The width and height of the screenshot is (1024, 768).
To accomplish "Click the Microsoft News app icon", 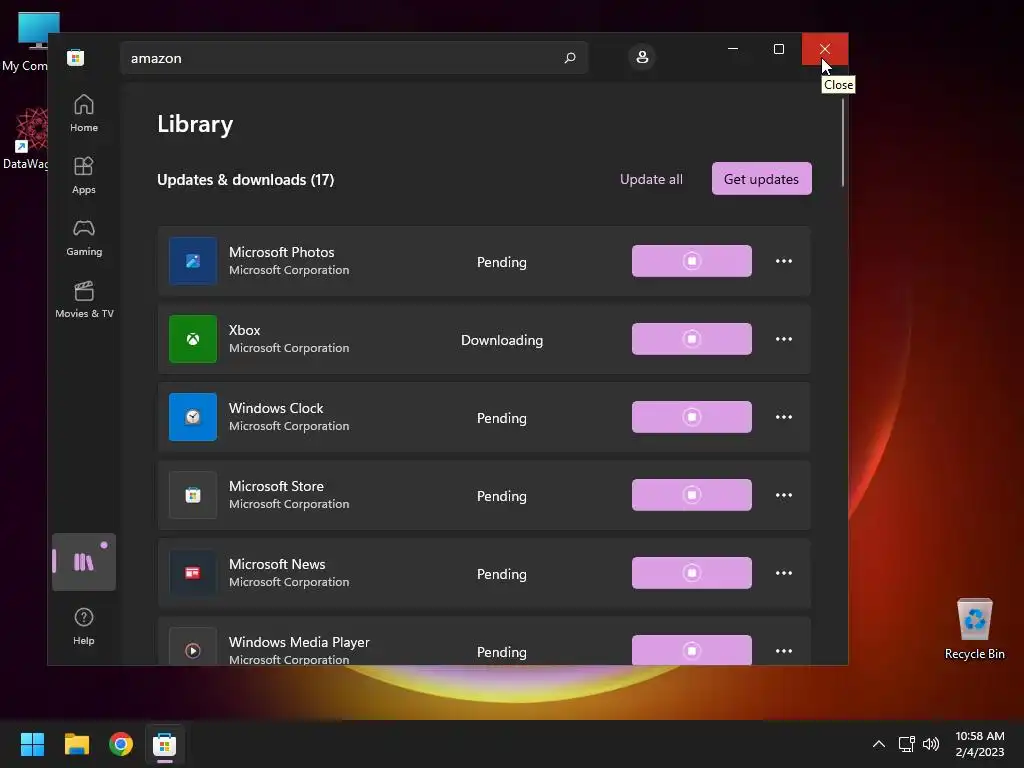I will tap(193, 573).
